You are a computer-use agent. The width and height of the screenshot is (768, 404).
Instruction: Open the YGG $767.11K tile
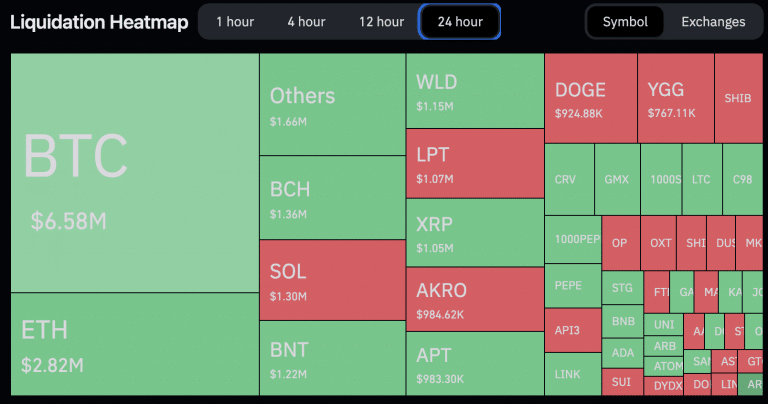pos(675,98)
